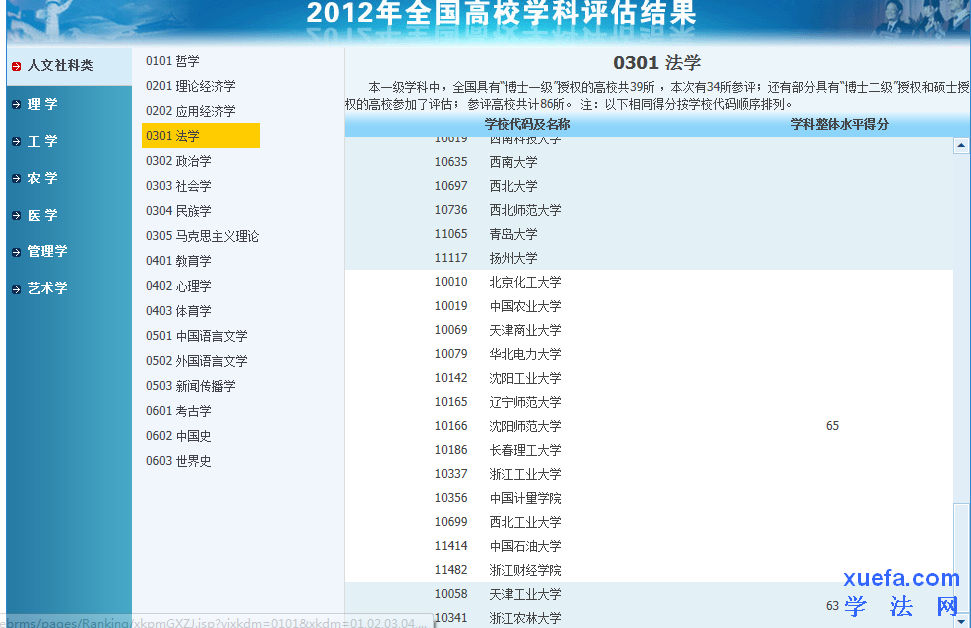Open the 0402 心理学 discipline

pos(178,286)
